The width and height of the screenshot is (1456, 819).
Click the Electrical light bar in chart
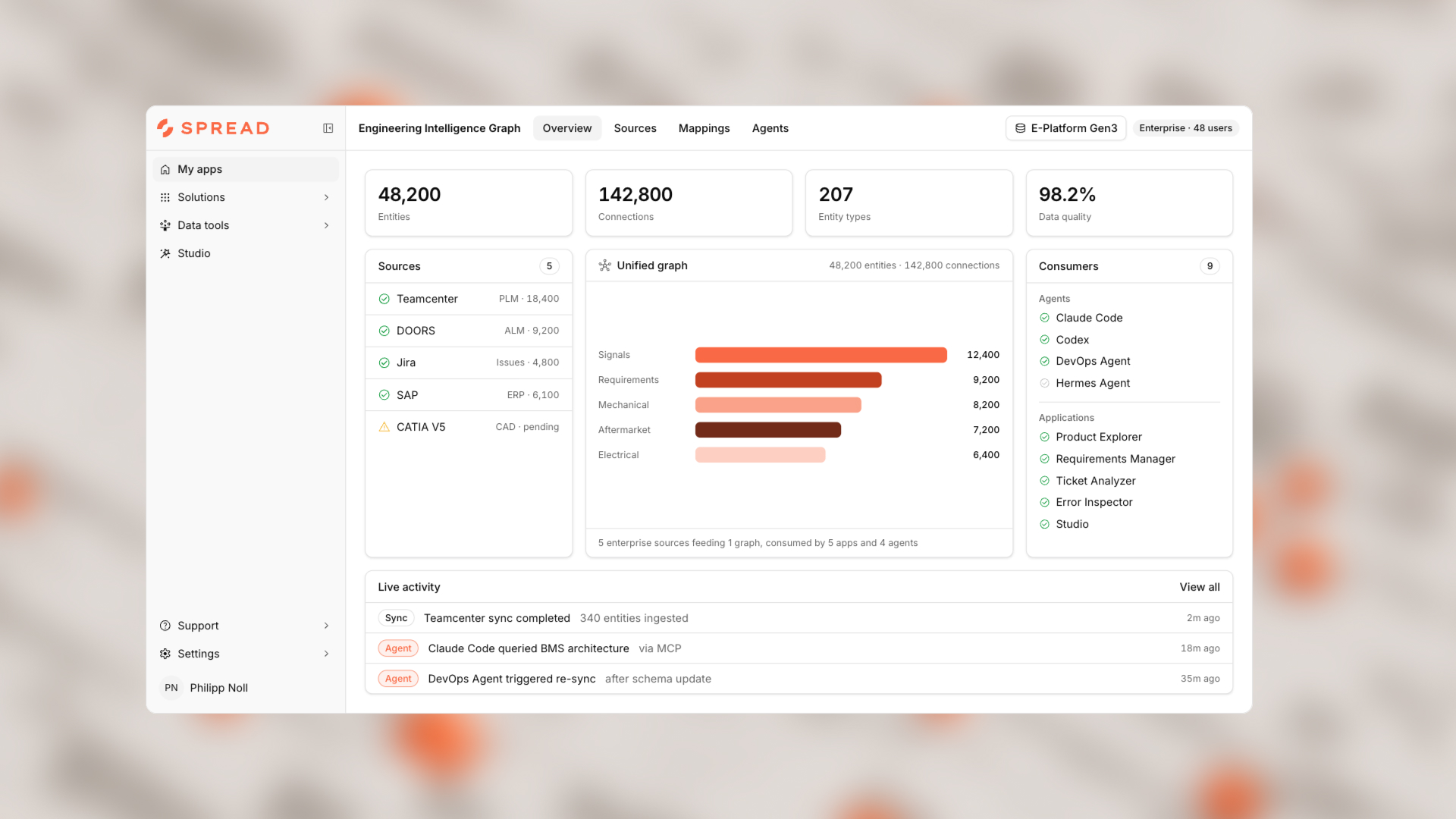tap(760, 455)
